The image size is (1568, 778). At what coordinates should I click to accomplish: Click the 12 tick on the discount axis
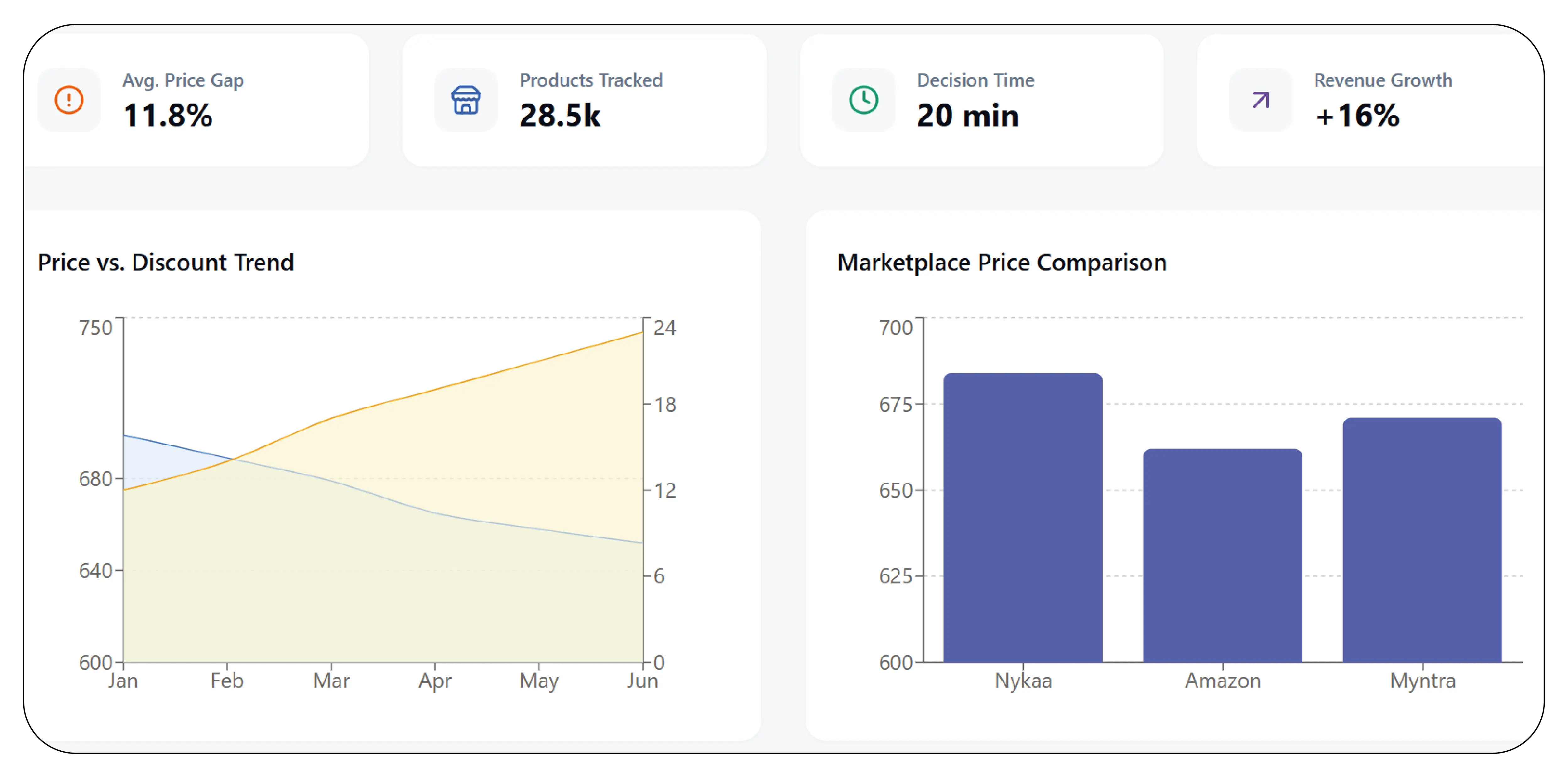coord(665,490)
